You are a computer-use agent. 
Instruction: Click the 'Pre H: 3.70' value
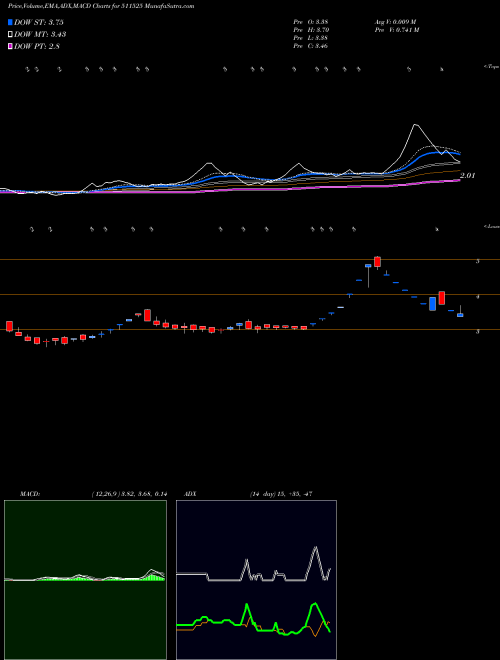(311, 30)
